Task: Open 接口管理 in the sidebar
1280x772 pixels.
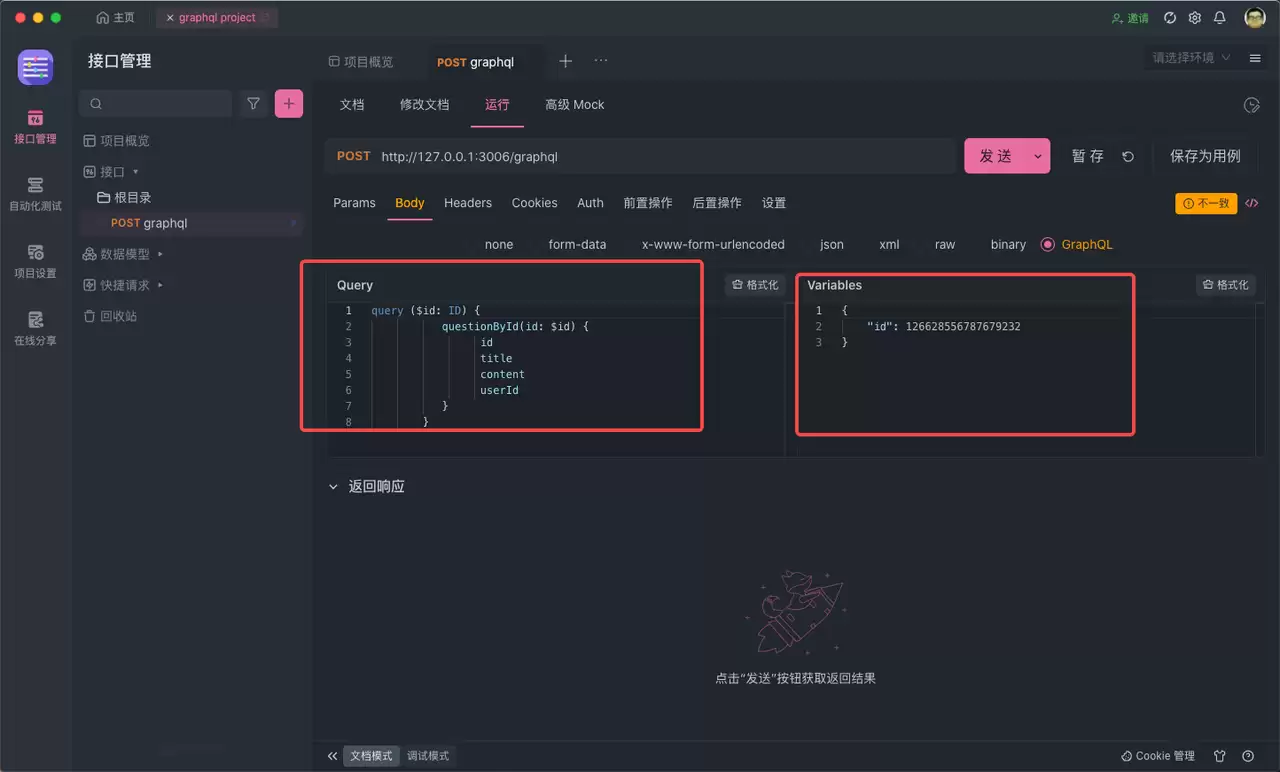Action: click(35, 127)
